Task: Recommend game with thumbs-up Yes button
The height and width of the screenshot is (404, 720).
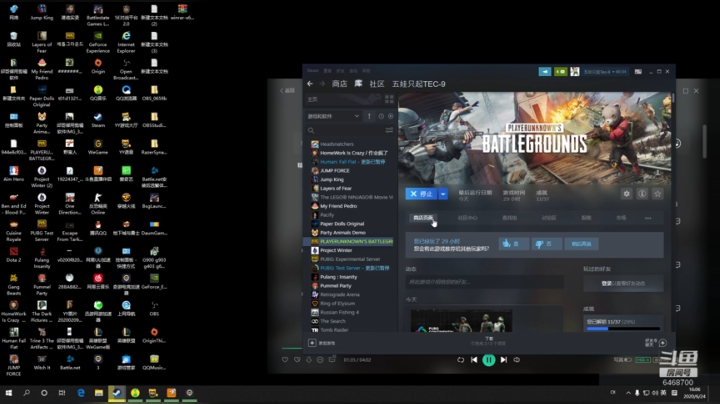Action: (513, 244)
